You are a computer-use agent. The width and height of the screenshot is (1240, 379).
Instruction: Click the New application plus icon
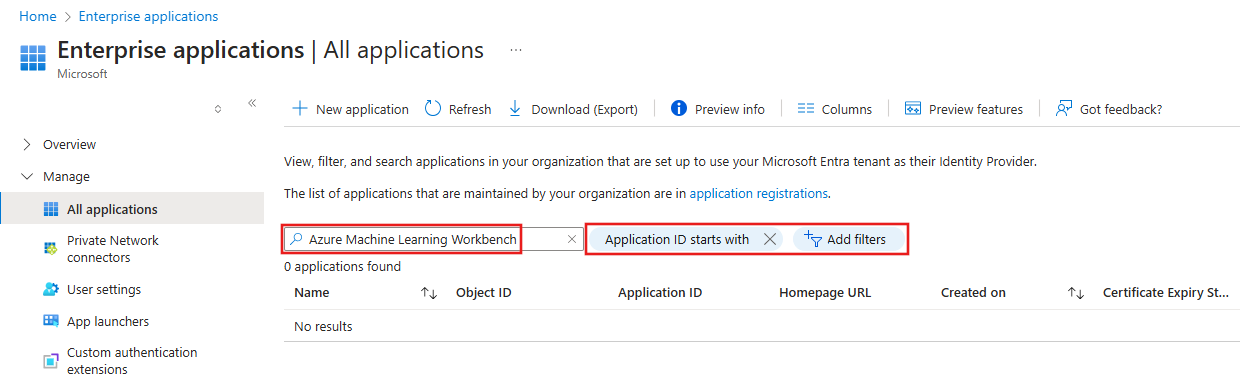299,109
